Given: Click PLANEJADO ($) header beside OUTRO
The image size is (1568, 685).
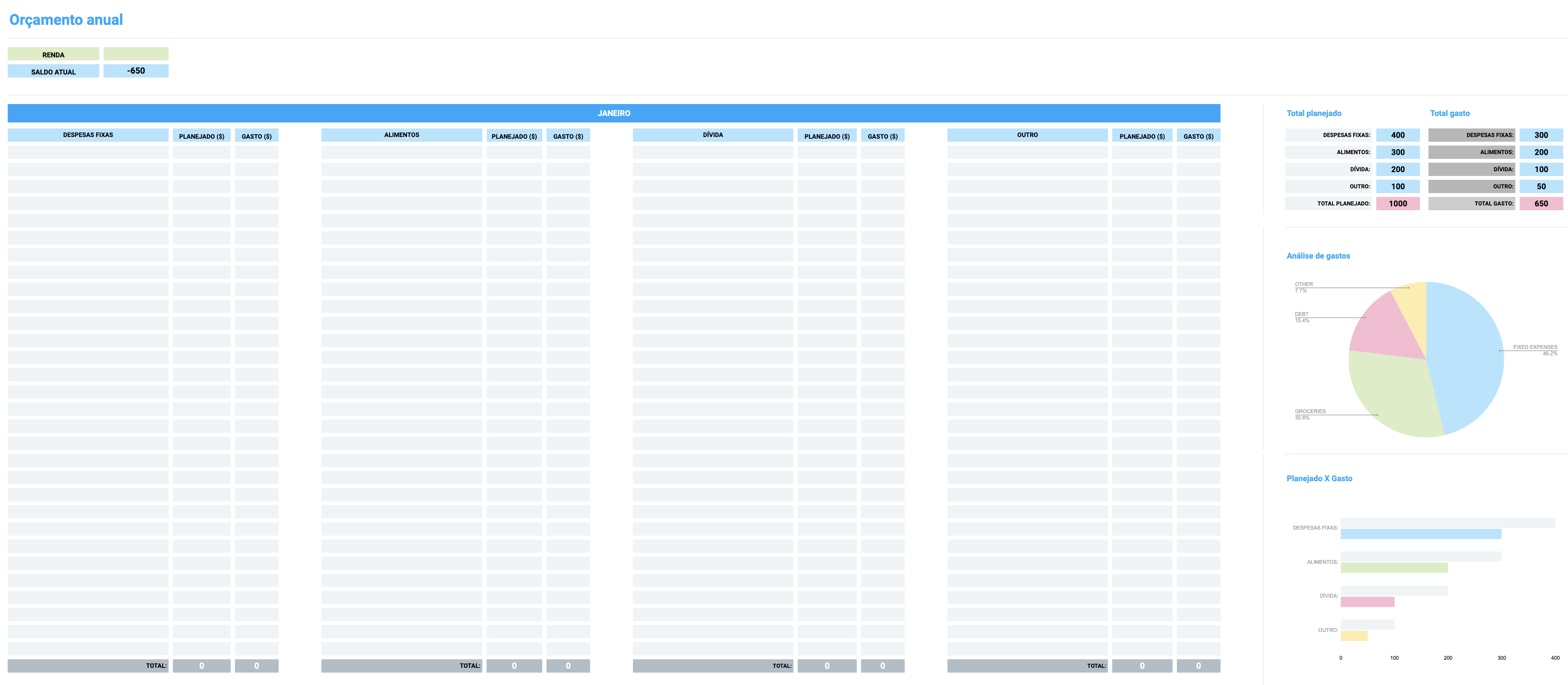Looking at the screenshot, I should click(x=1142, y=136).
